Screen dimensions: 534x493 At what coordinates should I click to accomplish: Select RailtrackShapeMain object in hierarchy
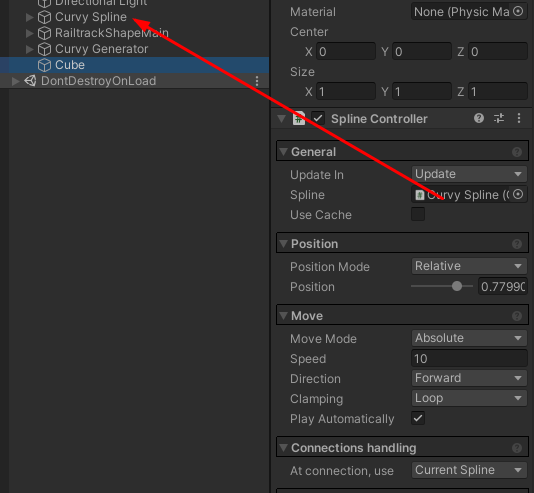(x=112, y=33)
